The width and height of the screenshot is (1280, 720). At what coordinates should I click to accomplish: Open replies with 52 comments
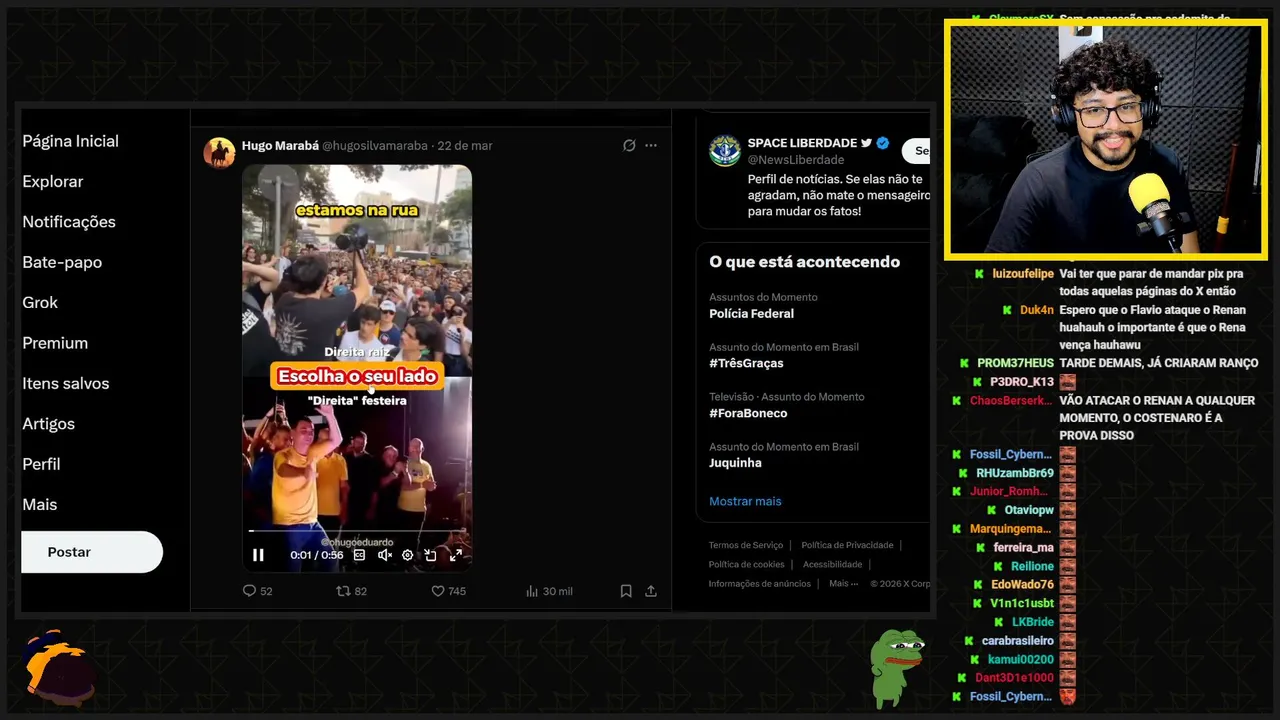(x=257, y=591)
